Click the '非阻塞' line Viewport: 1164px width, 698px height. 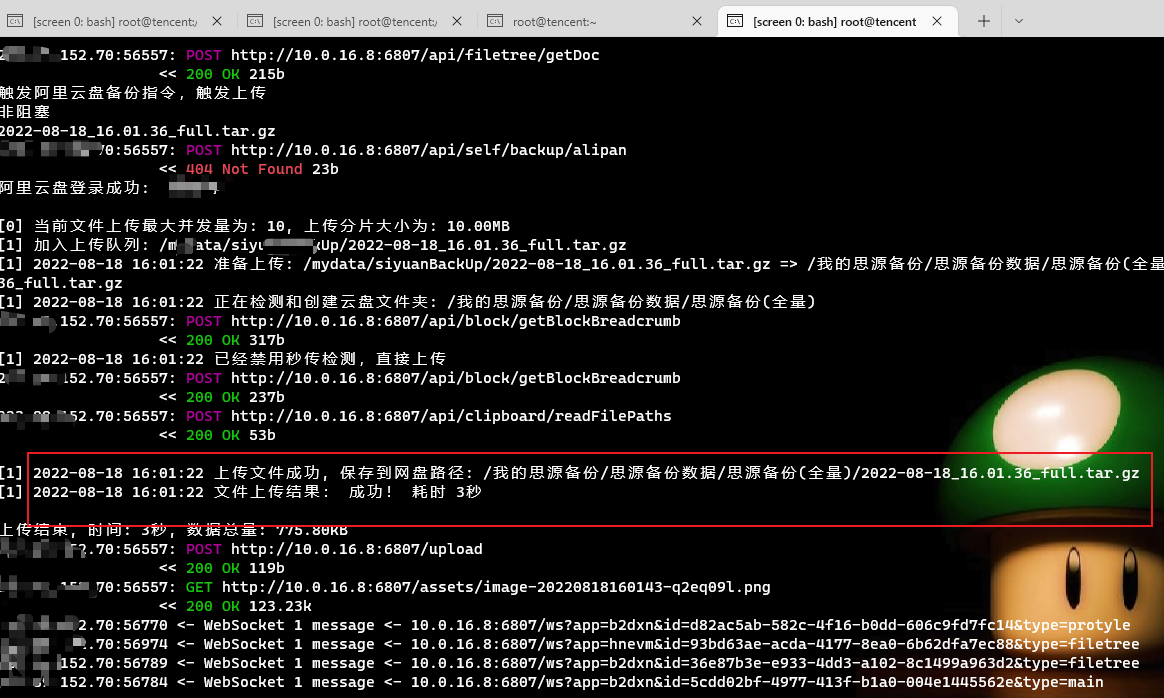(25, 112)
